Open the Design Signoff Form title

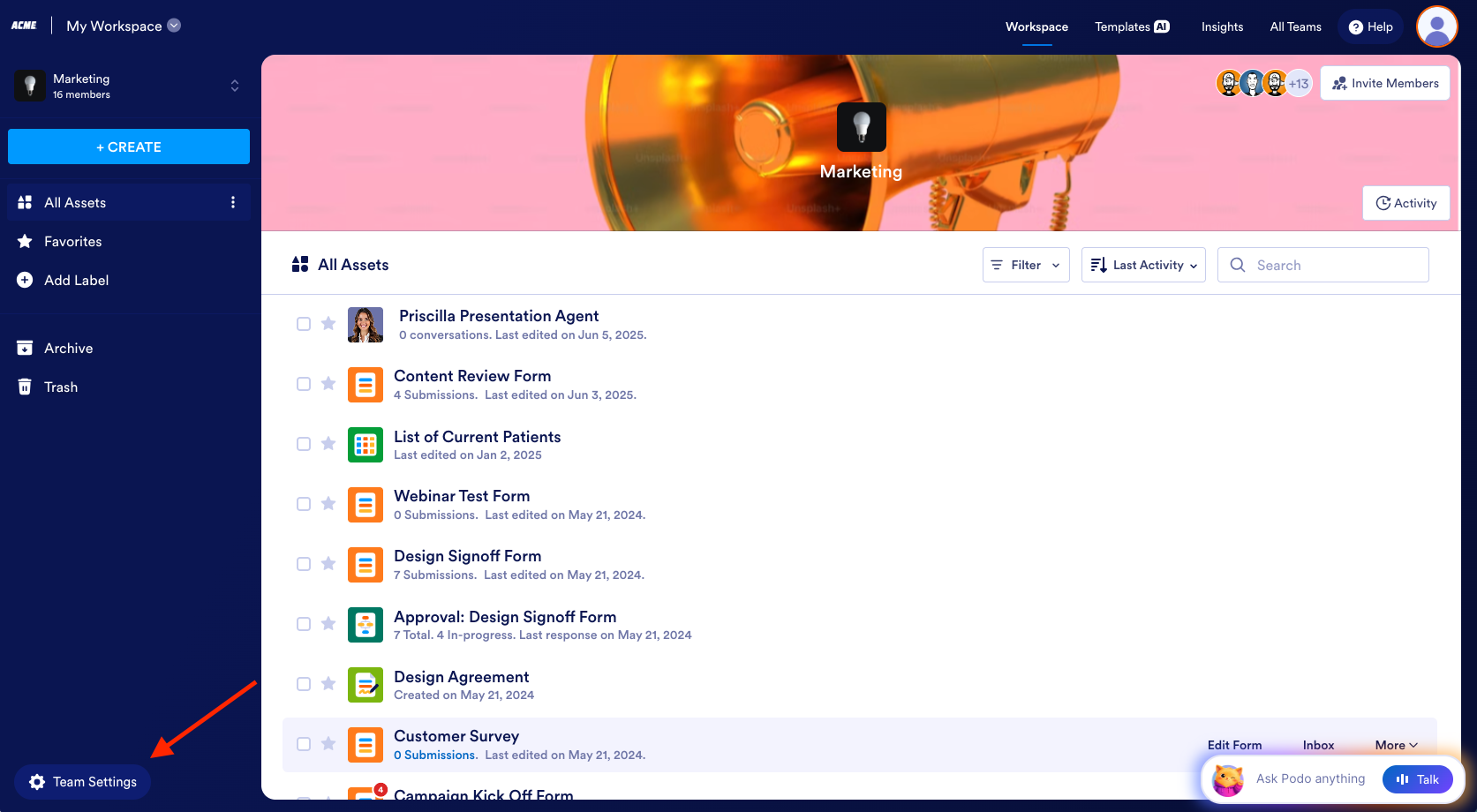(x=468, y=556)
